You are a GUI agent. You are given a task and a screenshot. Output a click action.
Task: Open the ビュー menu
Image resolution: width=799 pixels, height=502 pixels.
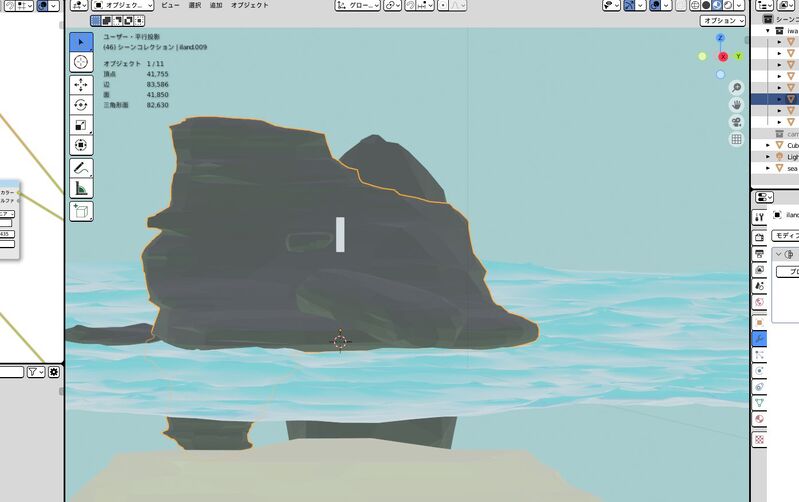point(170,5)
